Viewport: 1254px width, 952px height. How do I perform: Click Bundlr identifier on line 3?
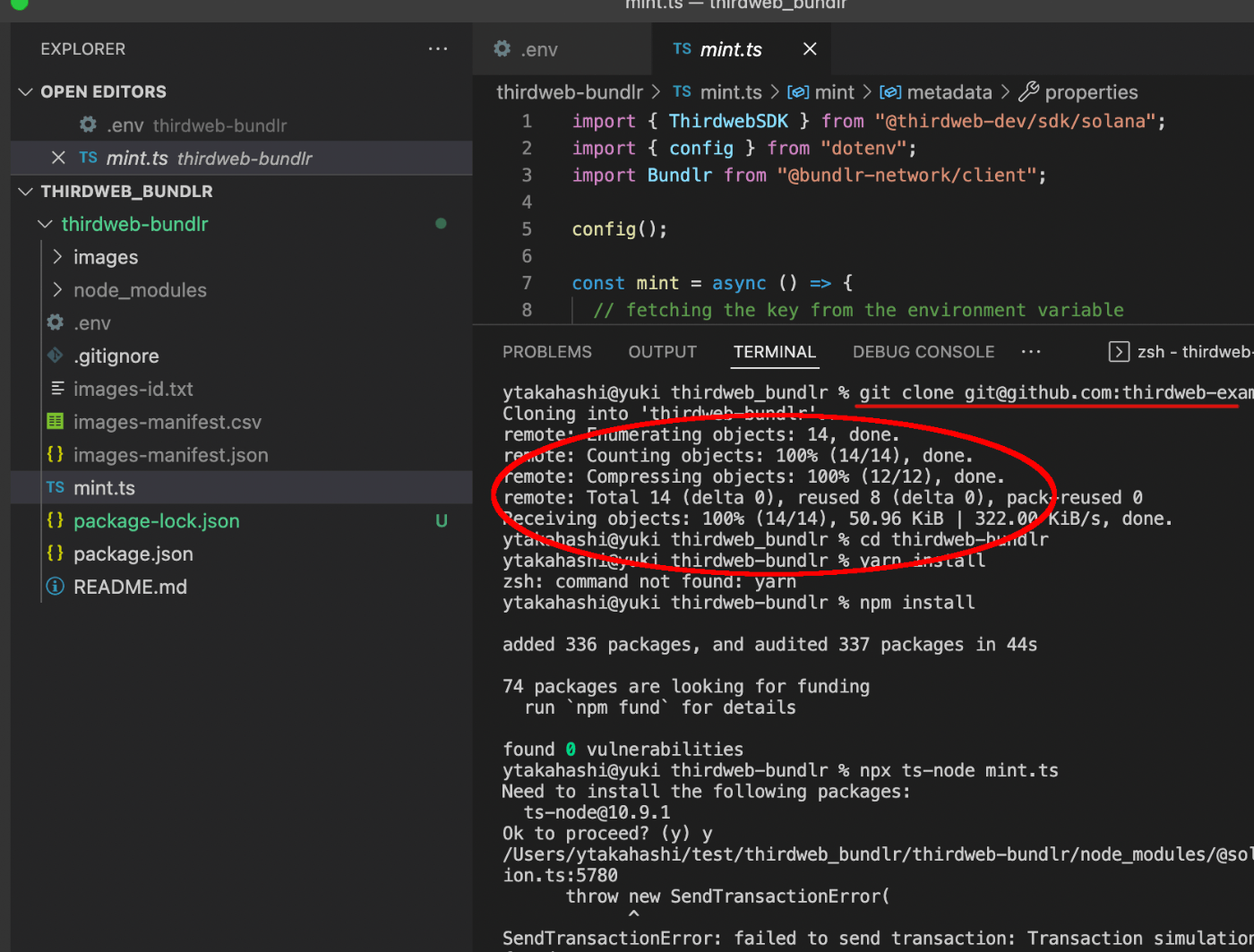click(x=680, y=175)
